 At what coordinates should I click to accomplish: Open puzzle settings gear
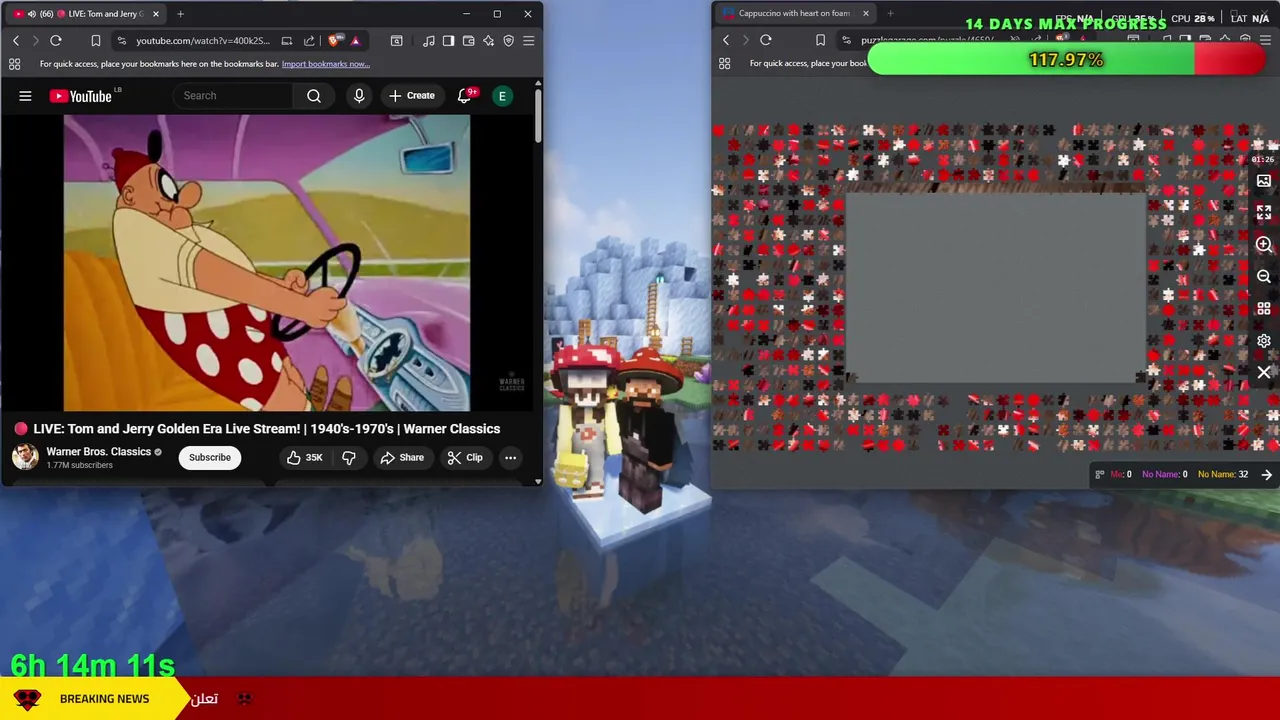(1264, 341)
